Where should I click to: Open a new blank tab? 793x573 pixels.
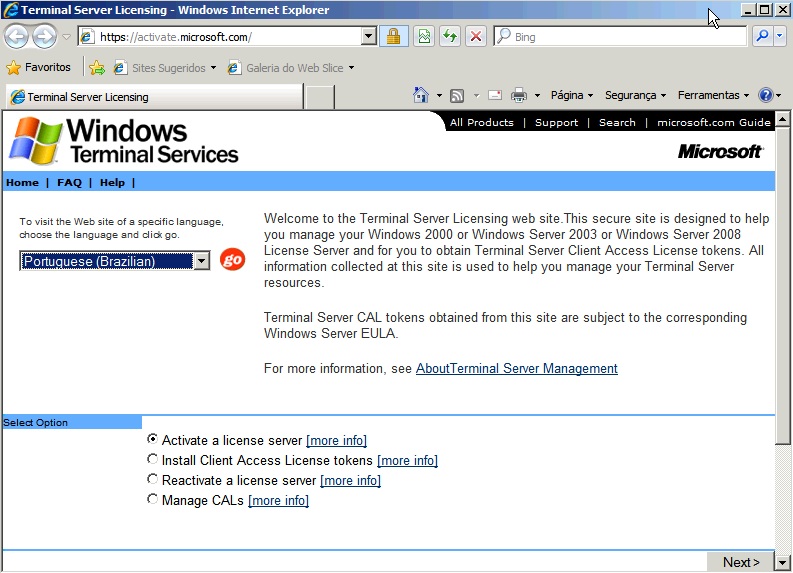click(320, 97)
